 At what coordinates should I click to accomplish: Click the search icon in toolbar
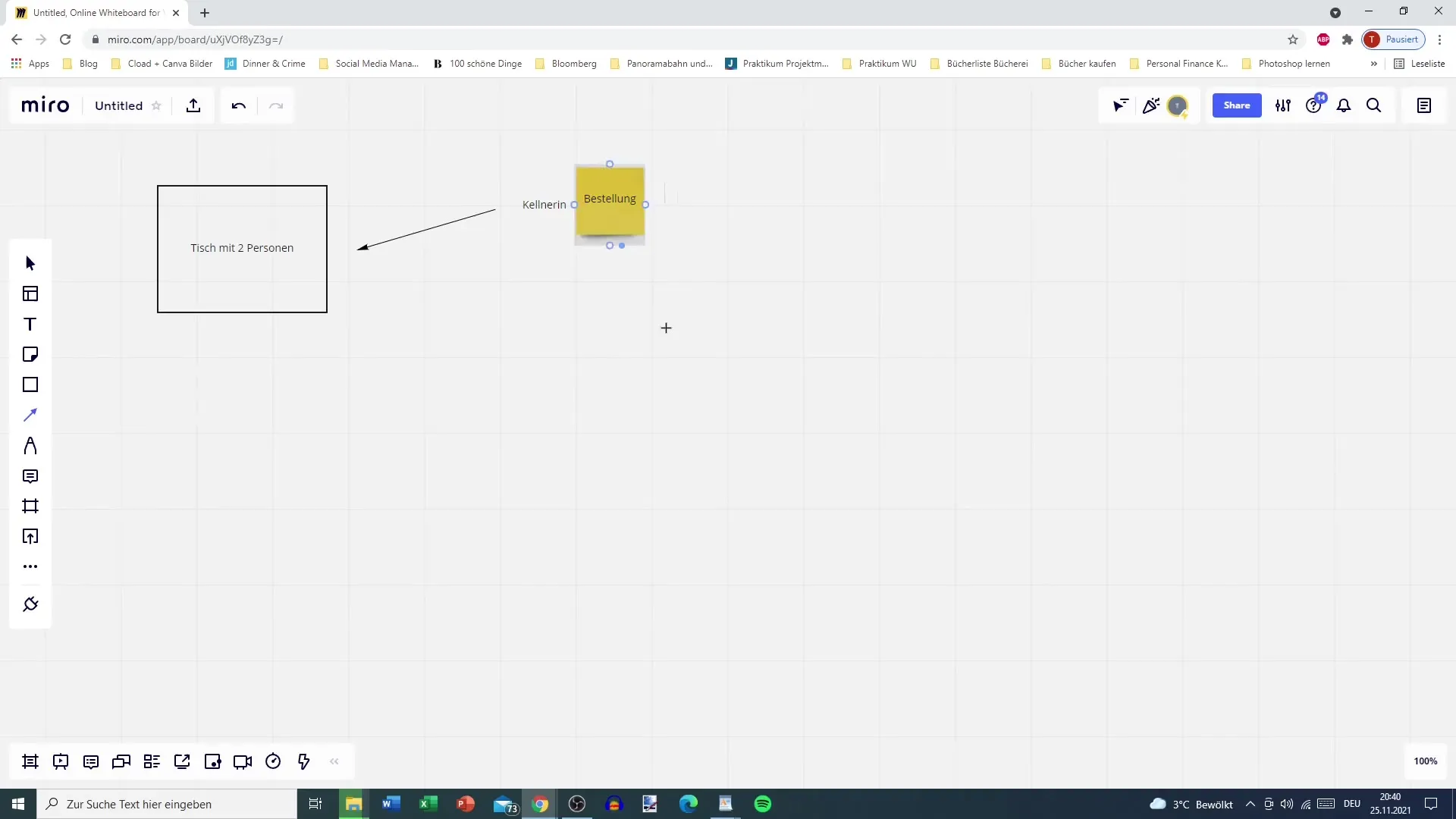point(1374,106)
